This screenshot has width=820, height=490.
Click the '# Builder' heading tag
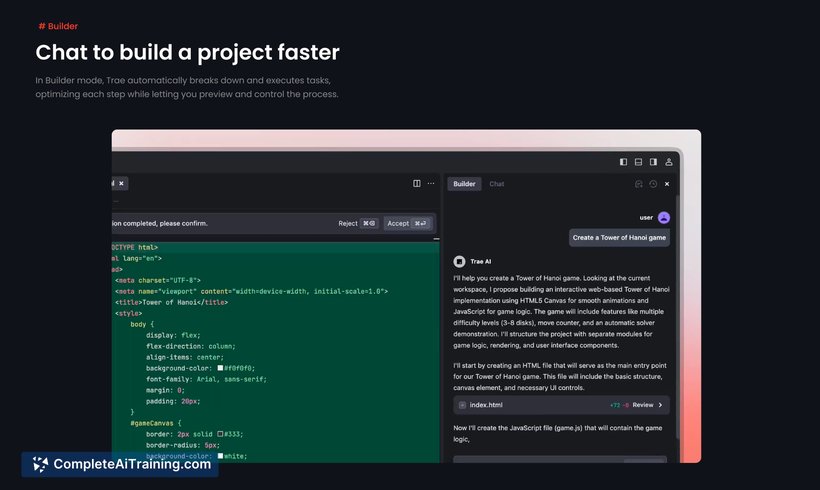[58, 26]
